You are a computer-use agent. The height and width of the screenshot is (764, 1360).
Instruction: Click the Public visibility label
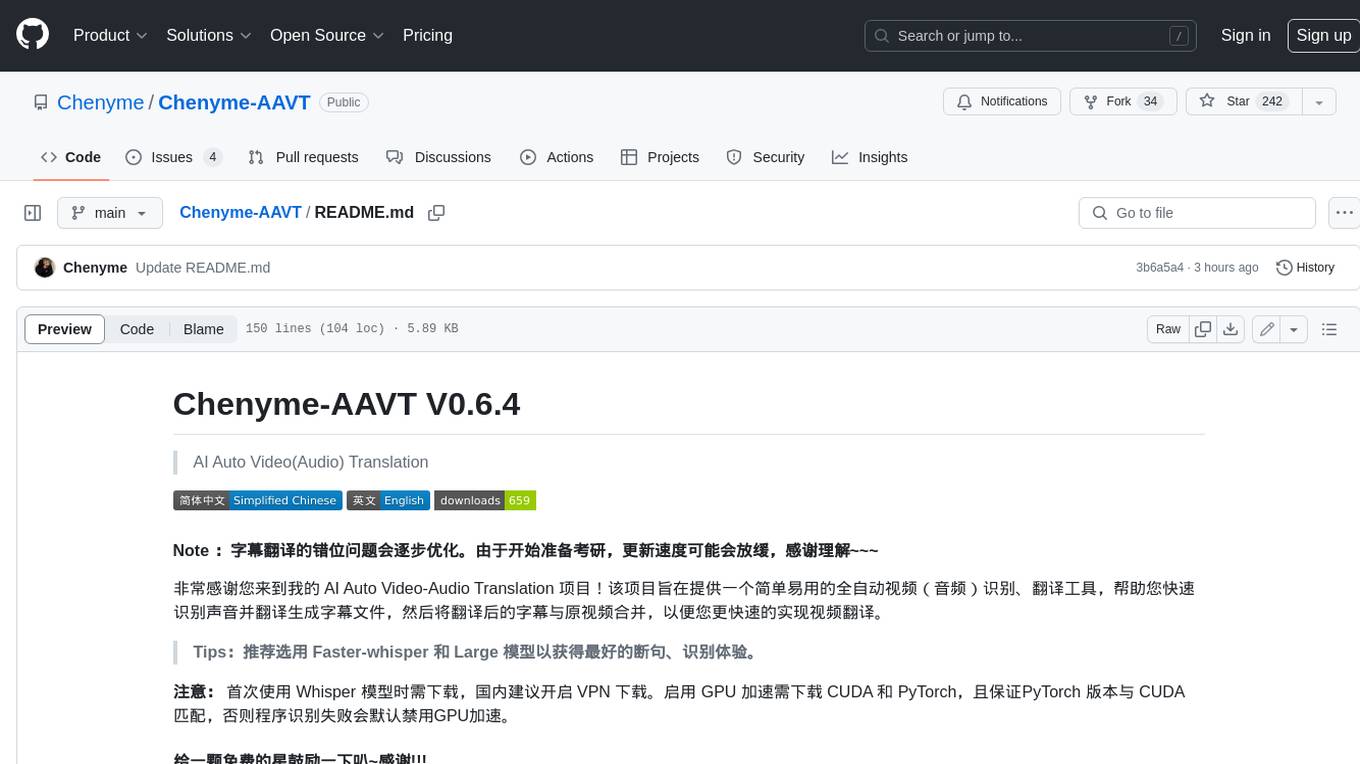(x=344, y=102)
